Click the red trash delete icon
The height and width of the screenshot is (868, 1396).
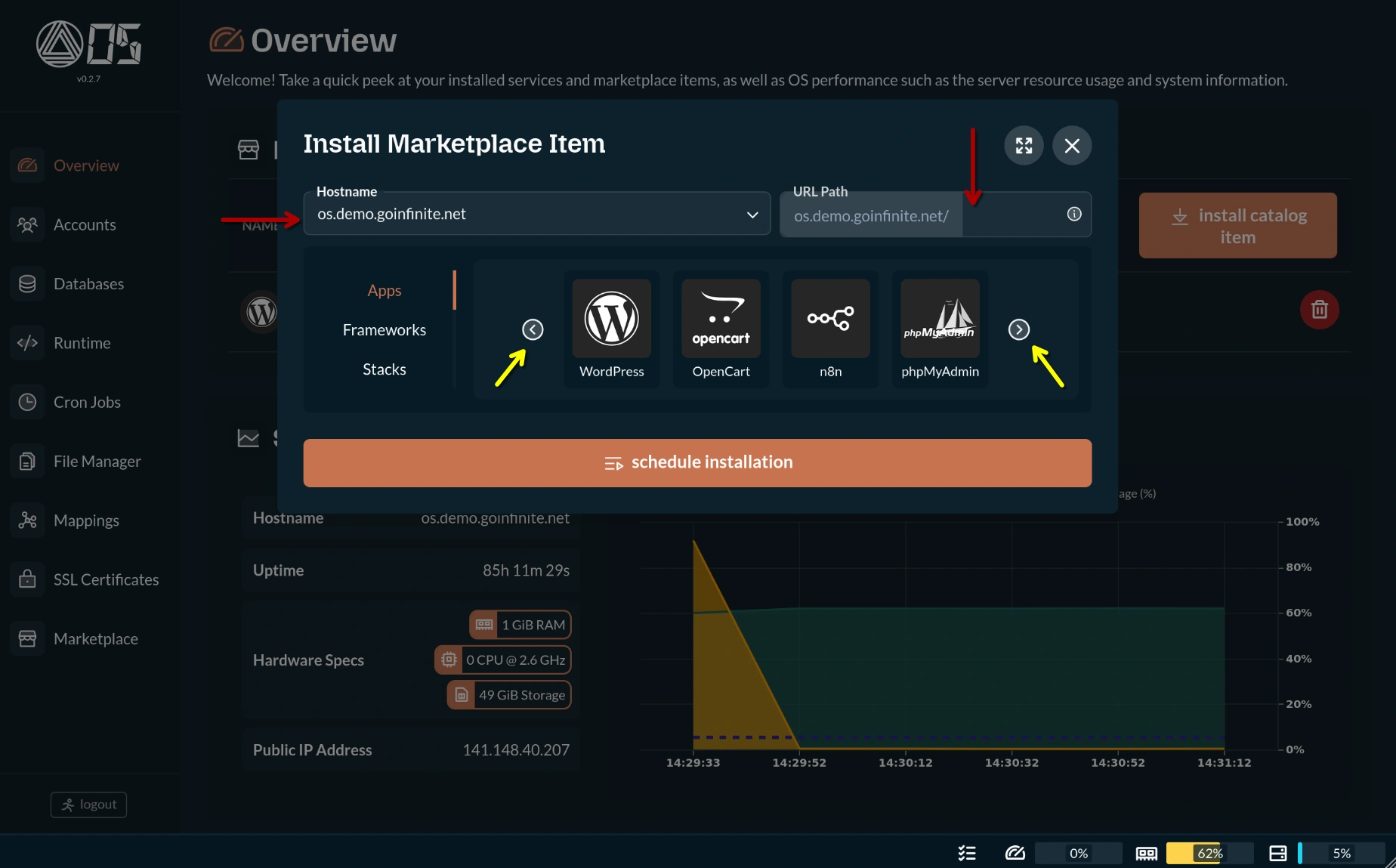pos(1319,310)
